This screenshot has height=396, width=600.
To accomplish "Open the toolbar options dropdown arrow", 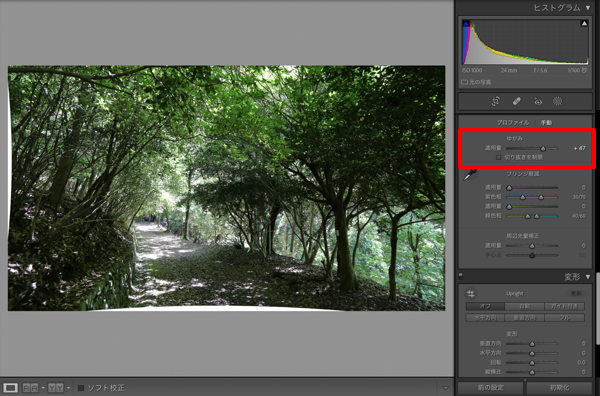I will 445,388.
